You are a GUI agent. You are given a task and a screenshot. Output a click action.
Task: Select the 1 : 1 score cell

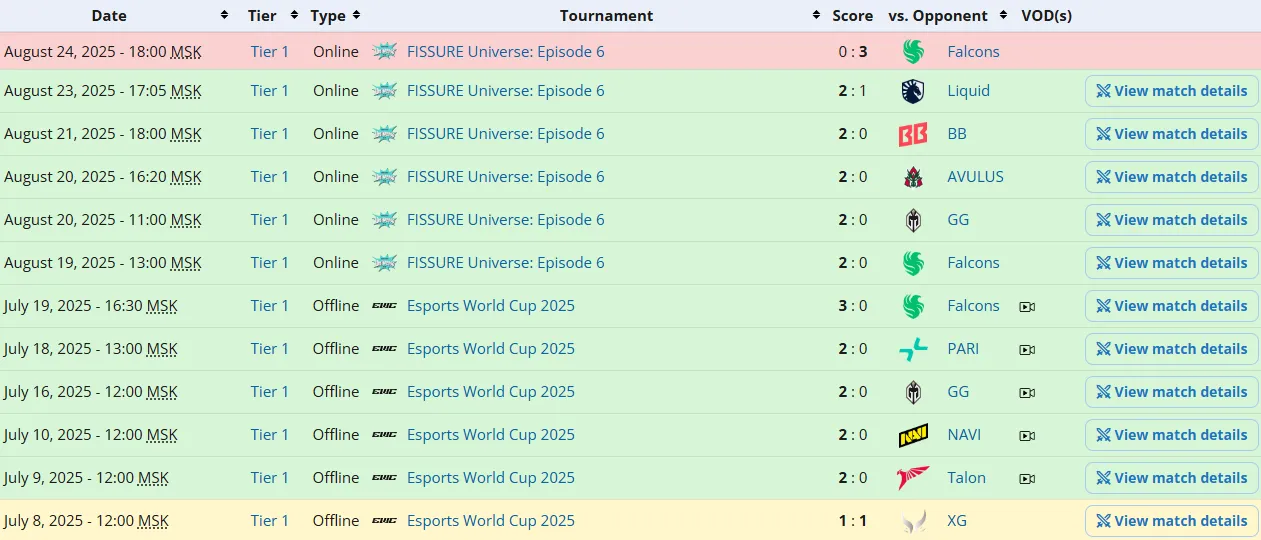[853, 521]
